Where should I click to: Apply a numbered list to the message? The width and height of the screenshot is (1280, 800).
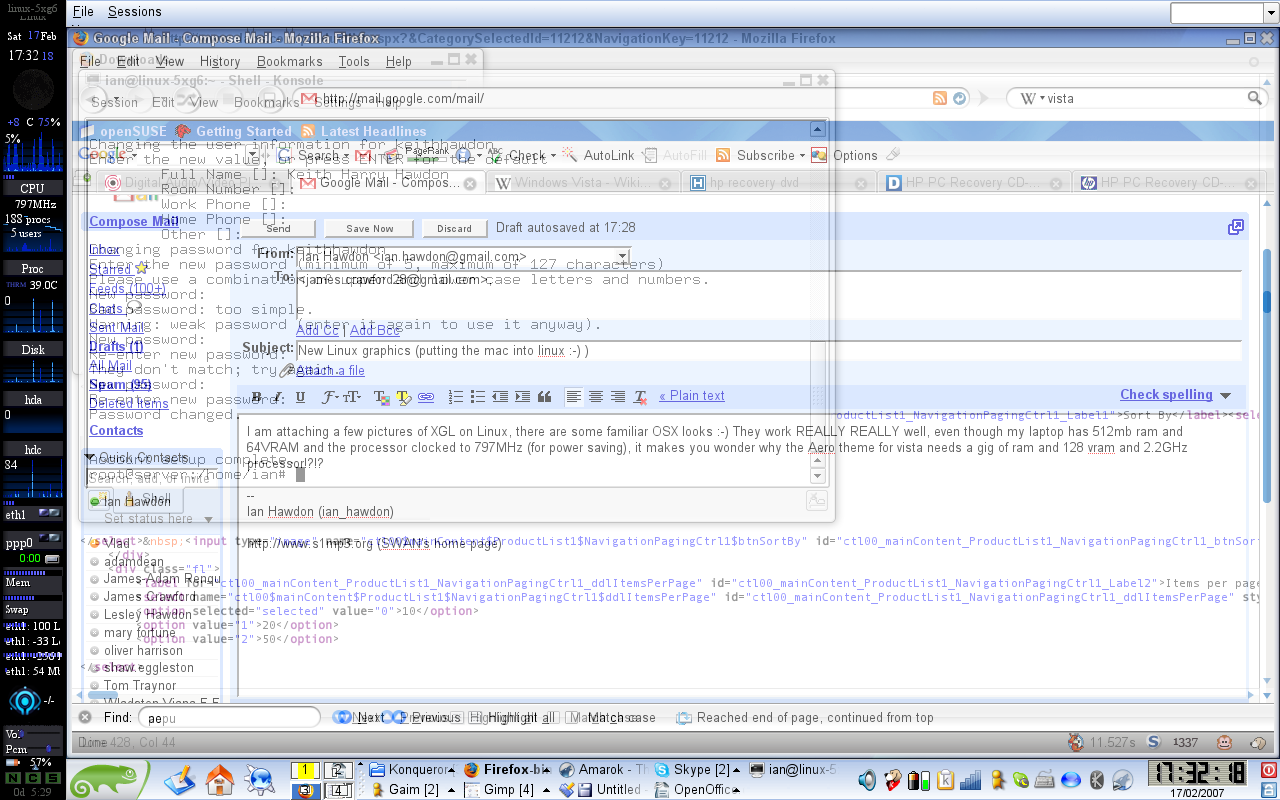[x=456, y=397]
